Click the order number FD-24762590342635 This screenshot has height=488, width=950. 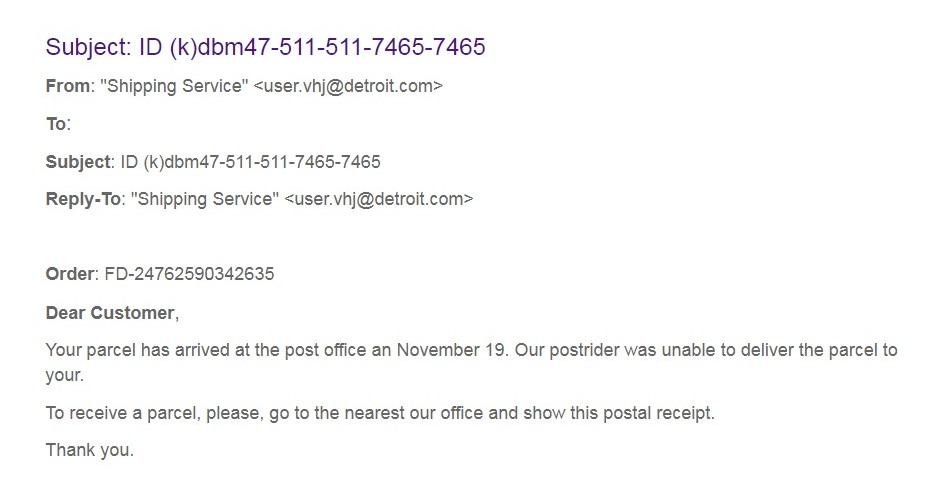(189, 274)
